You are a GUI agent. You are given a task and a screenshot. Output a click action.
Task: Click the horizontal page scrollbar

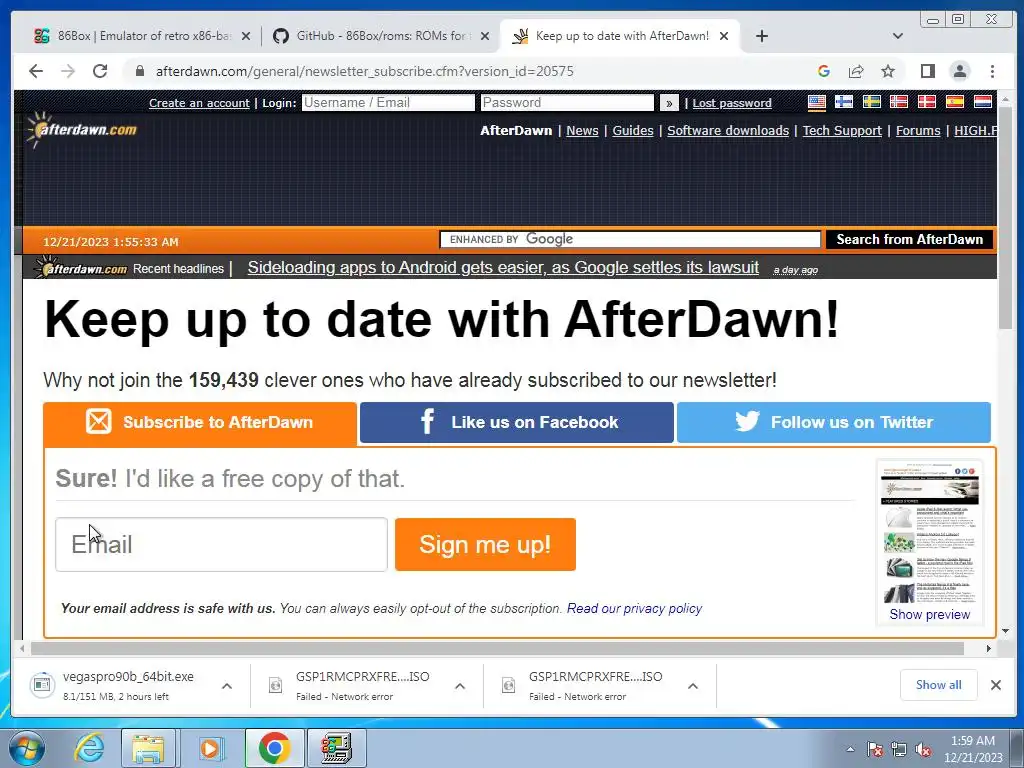[x=496, y=648]
